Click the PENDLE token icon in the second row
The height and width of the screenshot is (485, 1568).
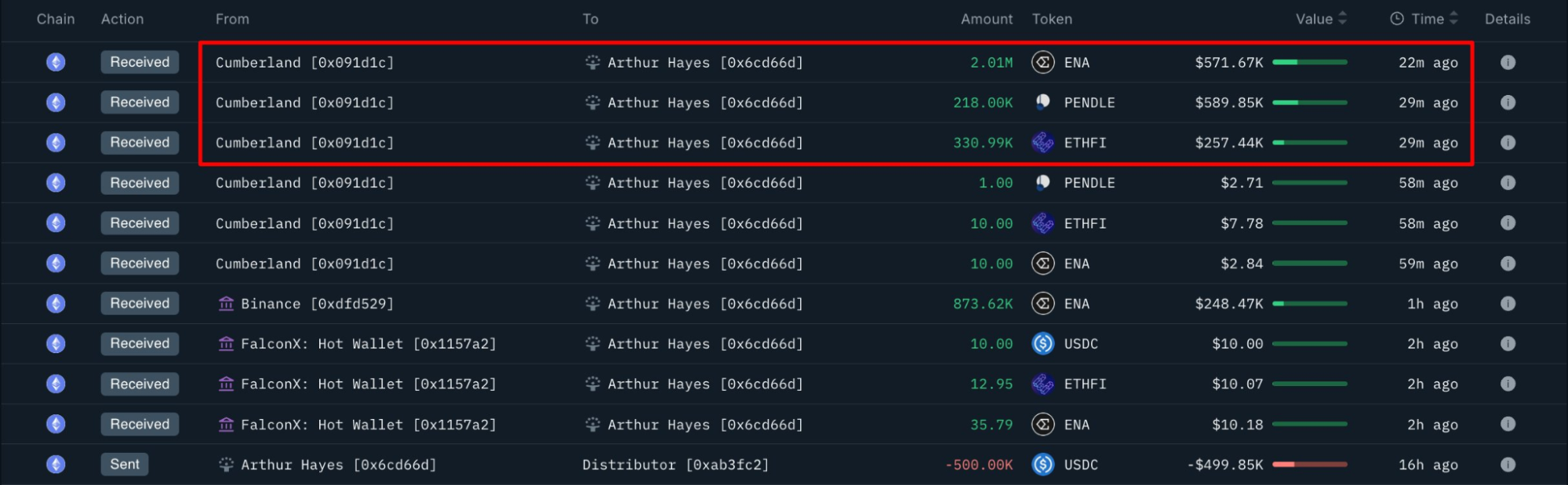click(x=1042, y=102)
